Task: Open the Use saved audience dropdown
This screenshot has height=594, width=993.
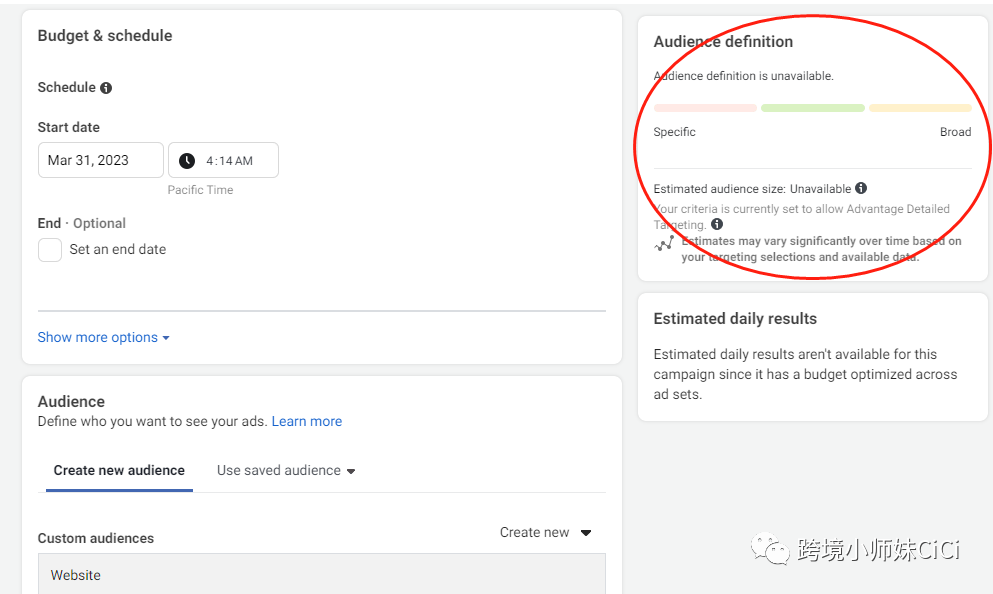Action: 286,471
